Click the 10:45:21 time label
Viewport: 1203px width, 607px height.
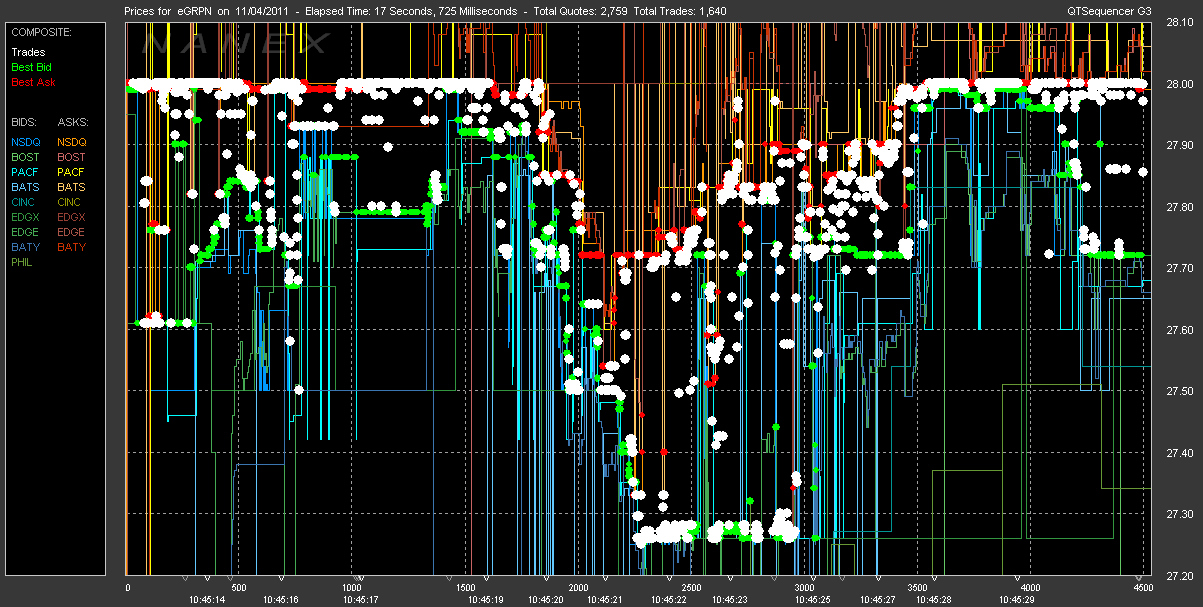pos(605,599)
